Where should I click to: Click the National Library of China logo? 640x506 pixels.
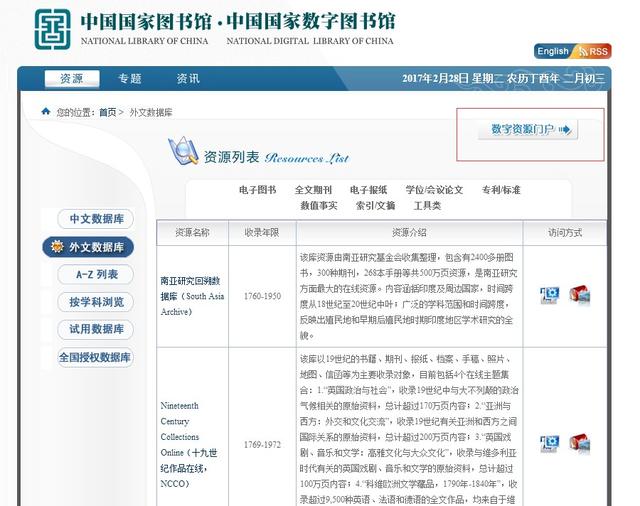click(x=53, y=29)
